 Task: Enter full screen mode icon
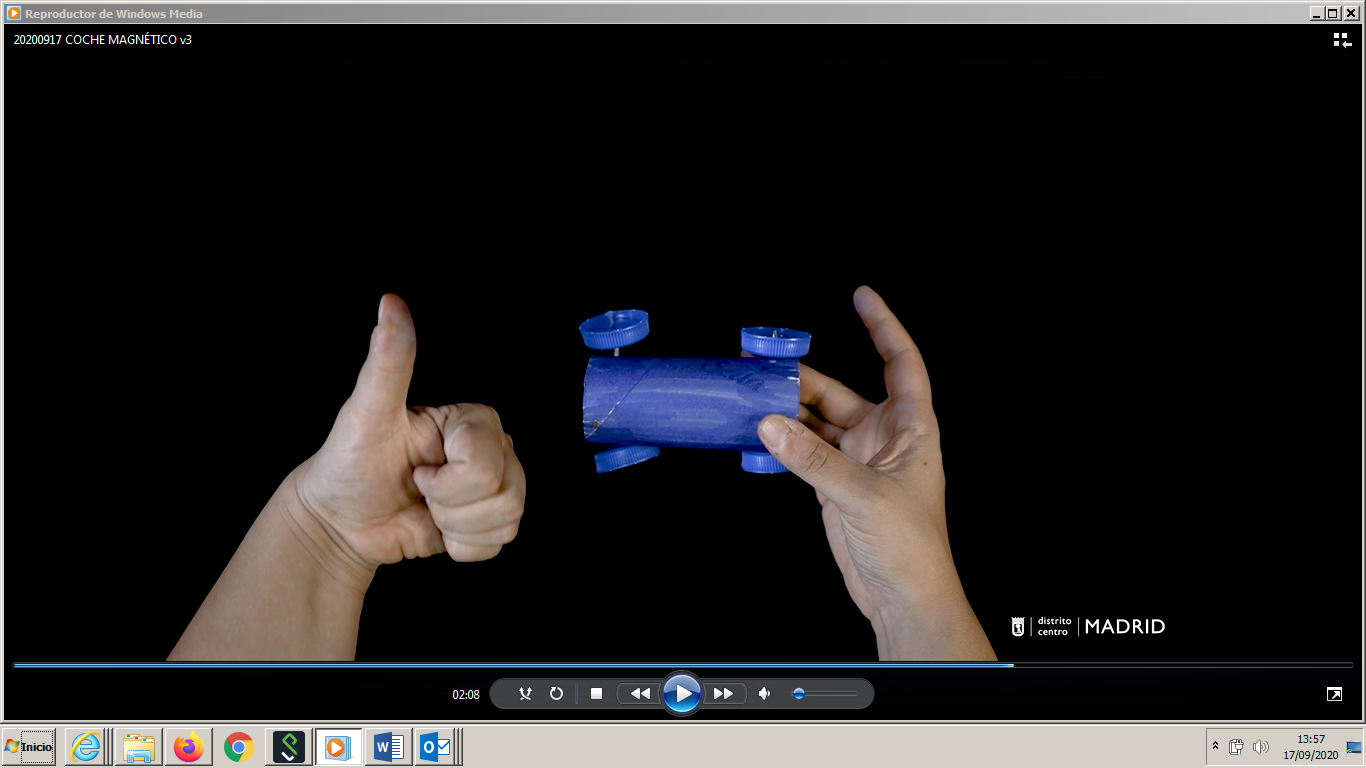(x=1334, y=693)
